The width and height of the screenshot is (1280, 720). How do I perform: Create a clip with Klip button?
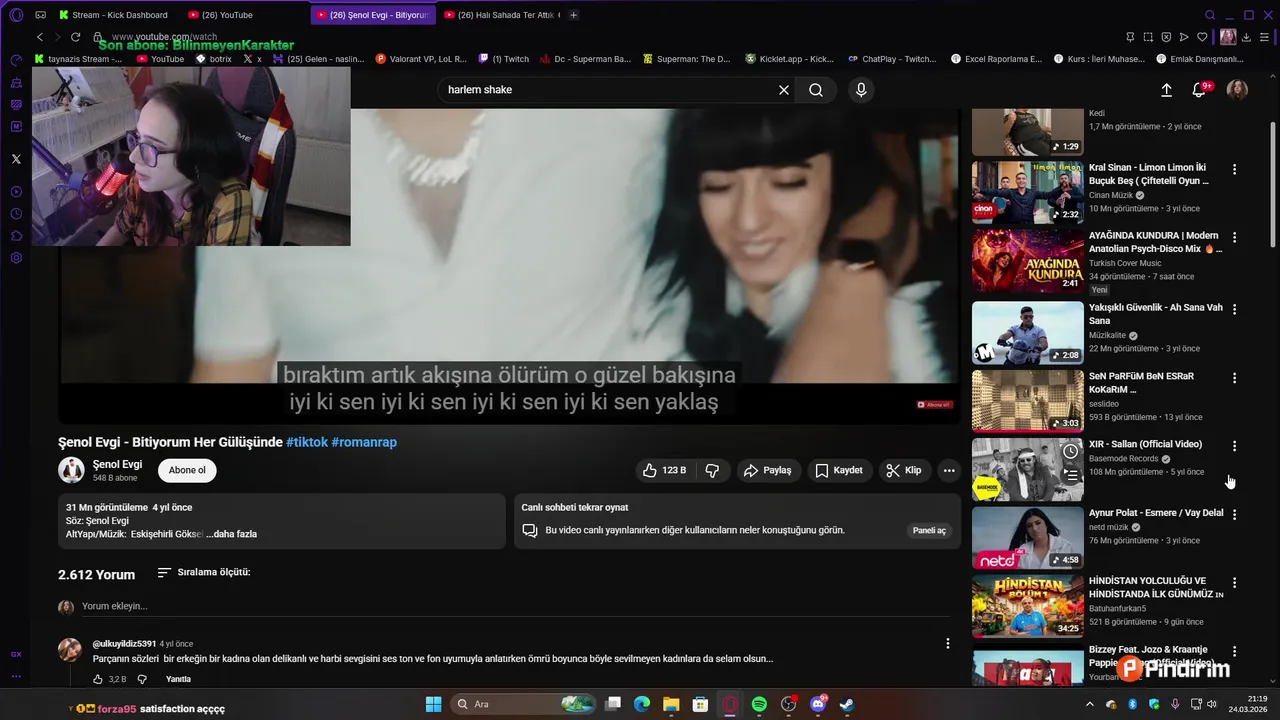pos(903,470)
